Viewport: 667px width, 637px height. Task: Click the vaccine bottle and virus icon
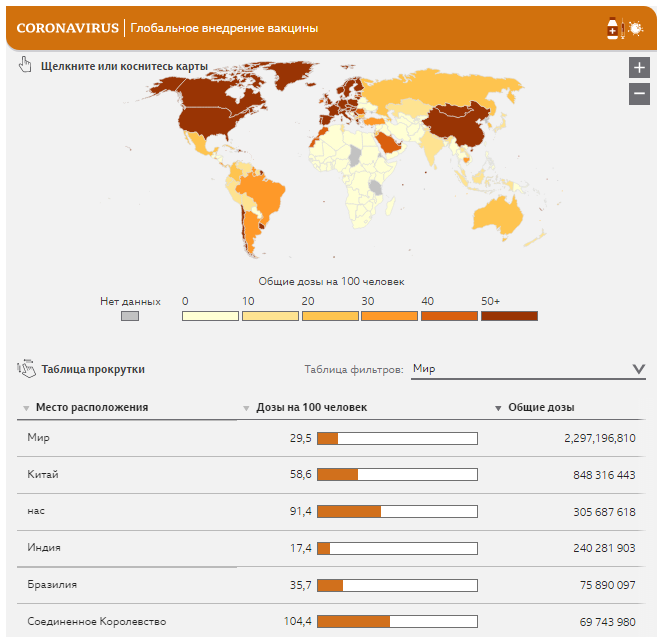coord(624,29)
